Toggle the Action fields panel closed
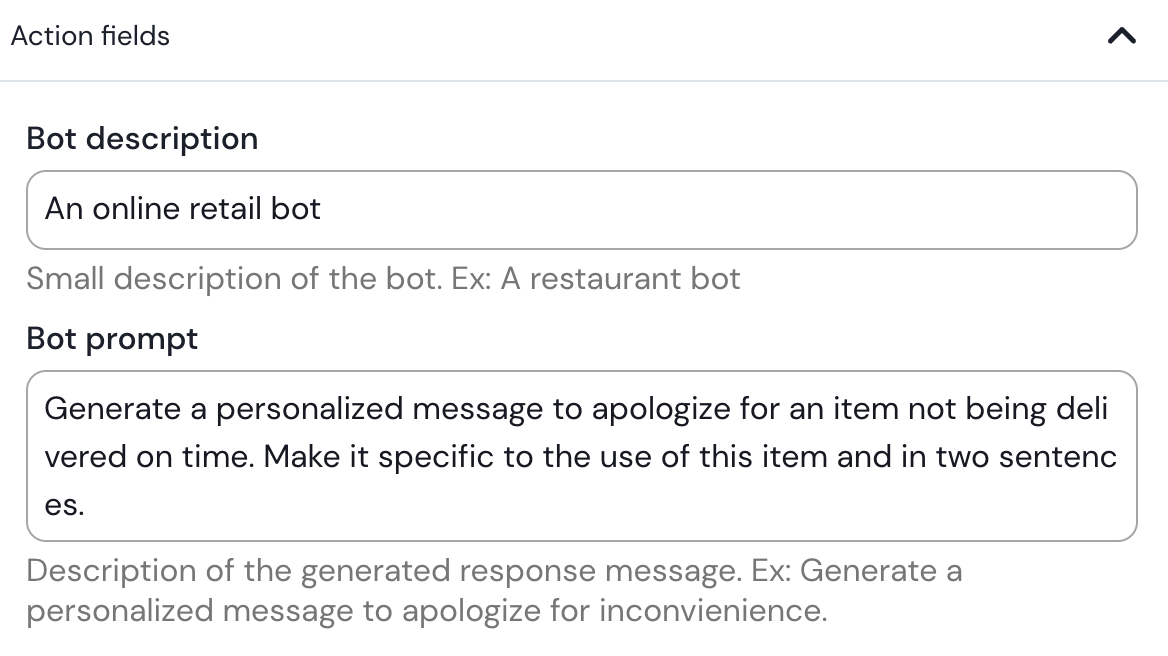 [x=1122, y=36]
